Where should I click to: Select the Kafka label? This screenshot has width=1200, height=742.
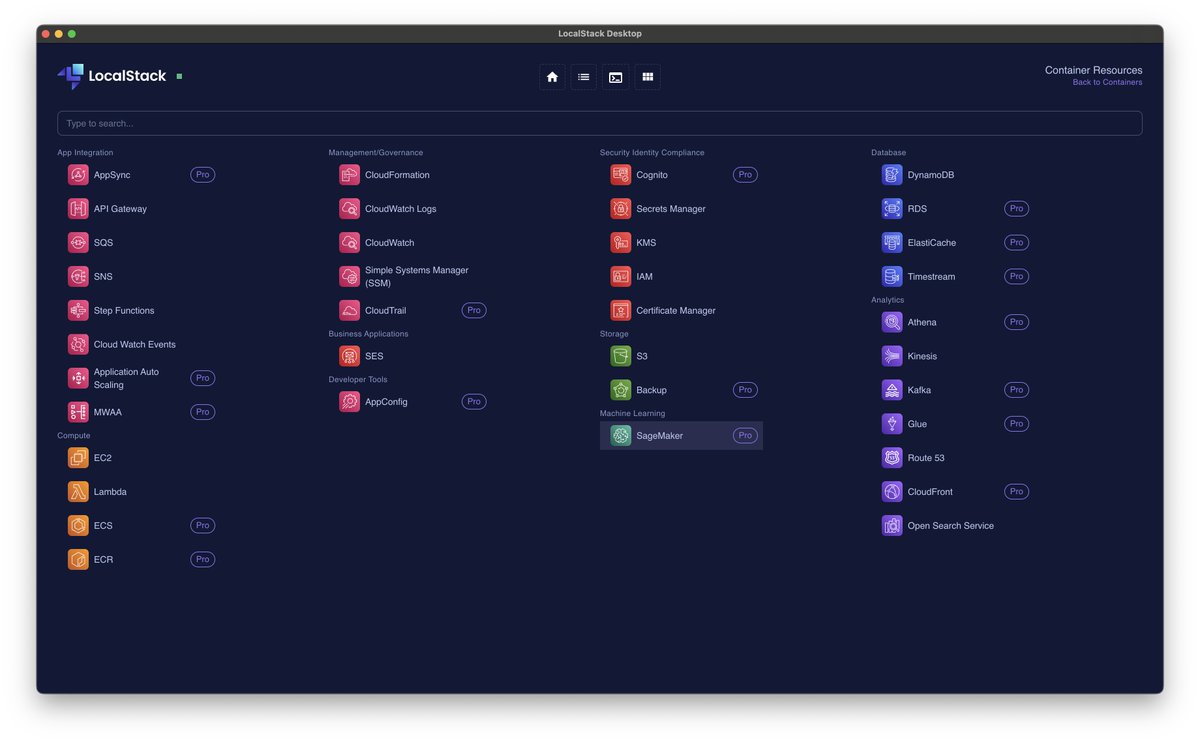920,390
